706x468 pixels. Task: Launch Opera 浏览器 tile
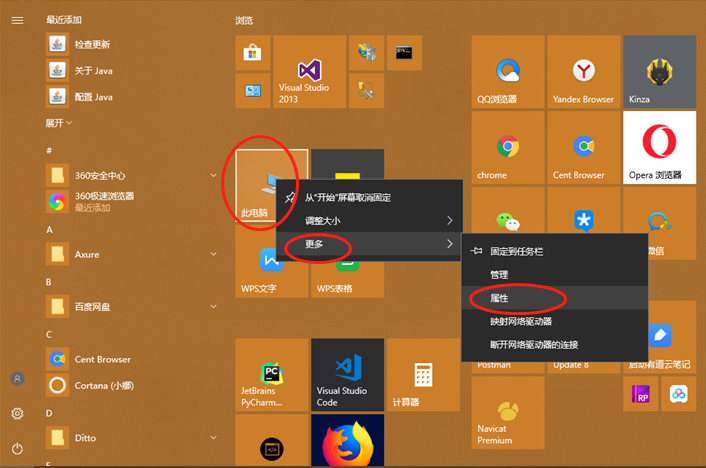(659, 147)
